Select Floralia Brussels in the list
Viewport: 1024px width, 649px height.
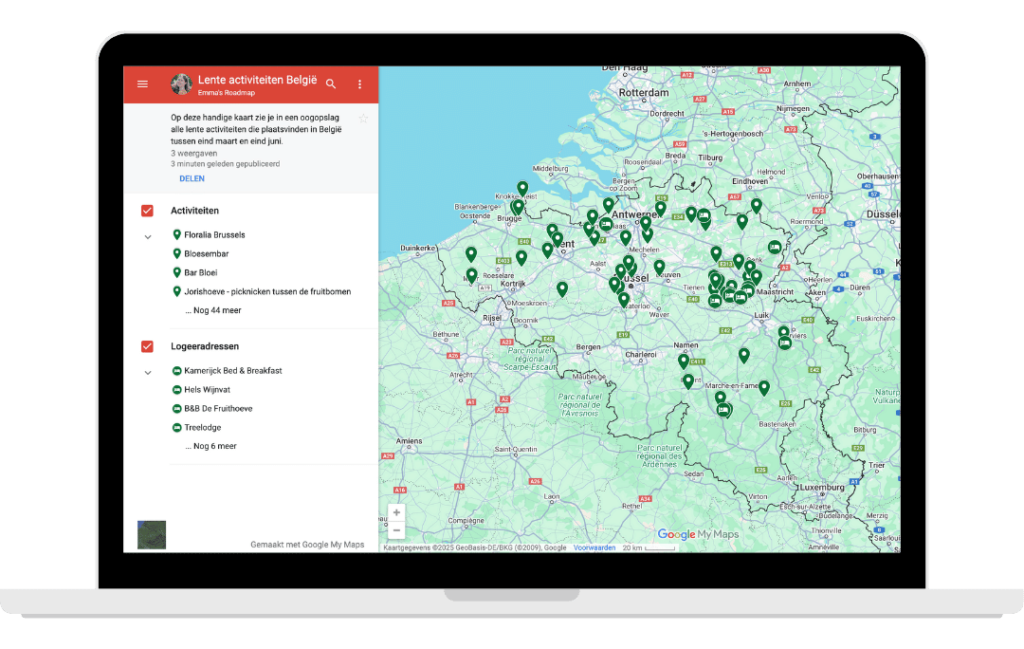[214, 235]
